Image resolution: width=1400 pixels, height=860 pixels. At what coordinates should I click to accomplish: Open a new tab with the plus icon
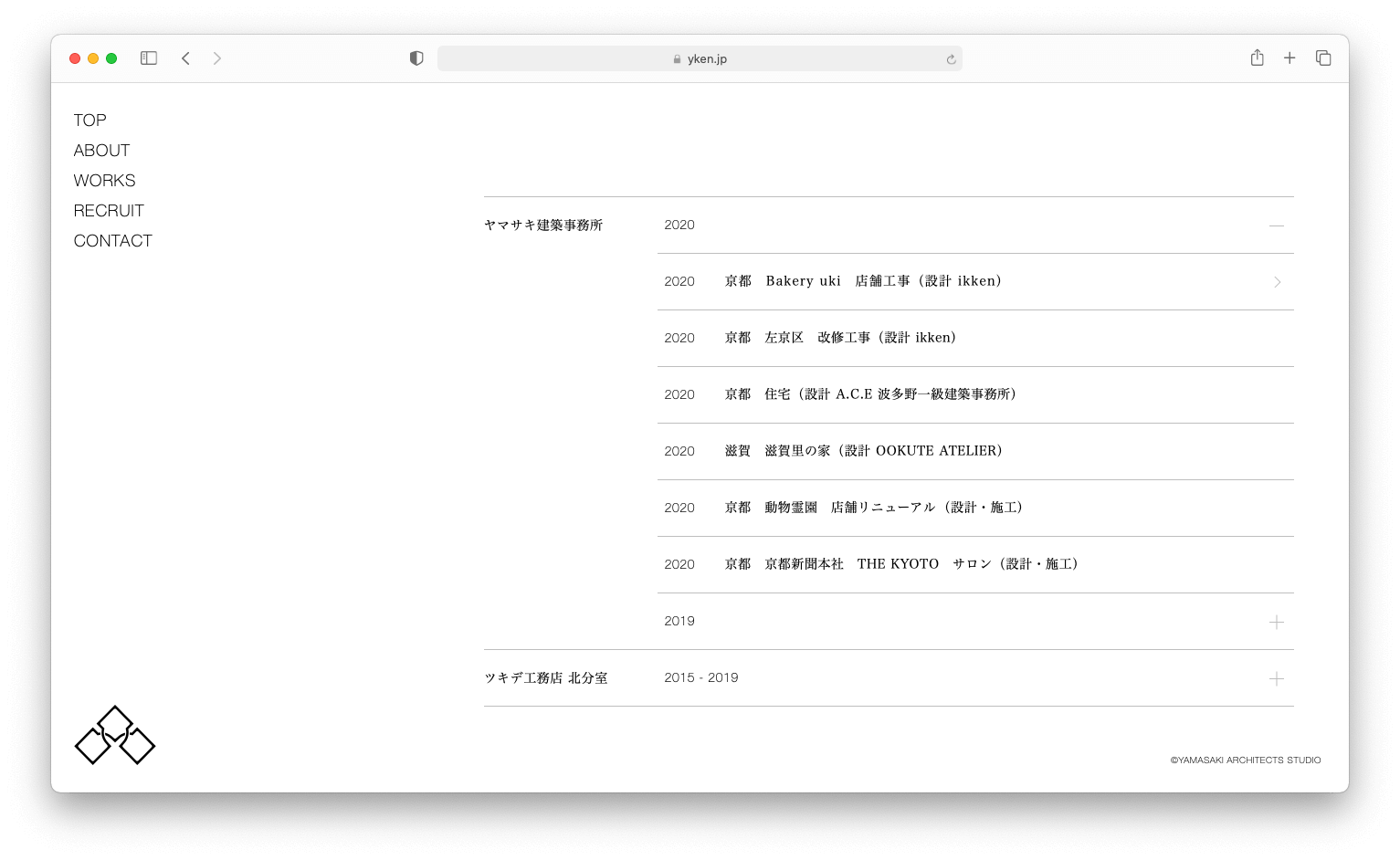(1289, 58)
